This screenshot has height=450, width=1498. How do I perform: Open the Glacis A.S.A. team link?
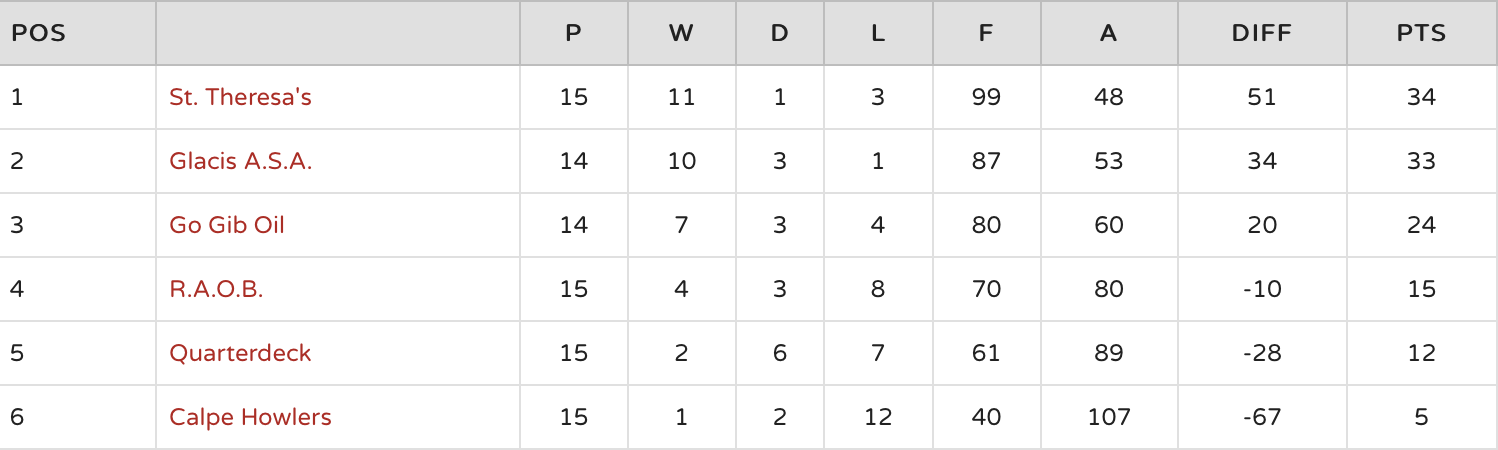(x=240, y=161)
